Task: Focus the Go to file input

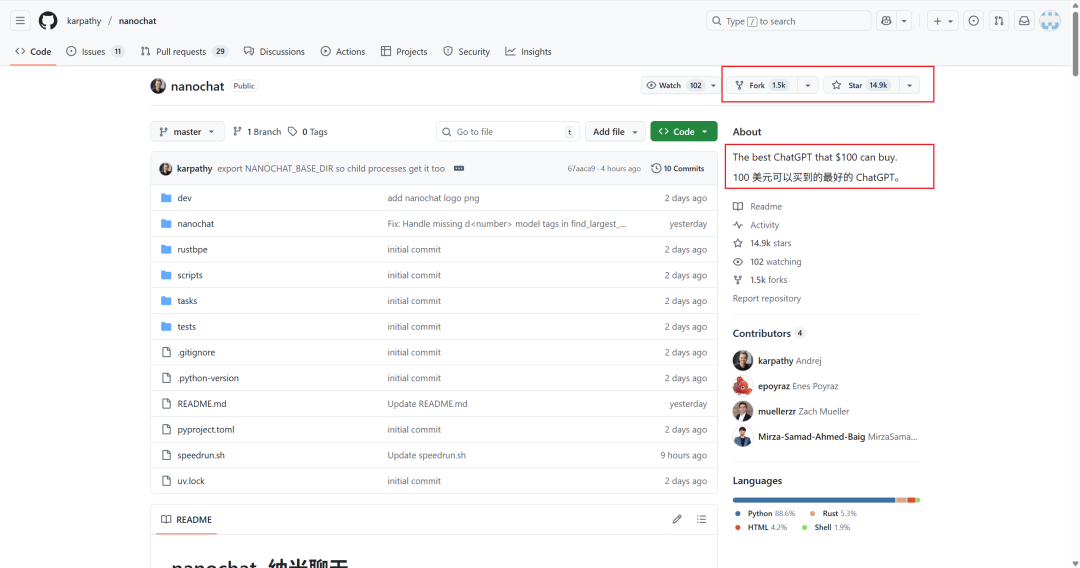Action: 507,132
